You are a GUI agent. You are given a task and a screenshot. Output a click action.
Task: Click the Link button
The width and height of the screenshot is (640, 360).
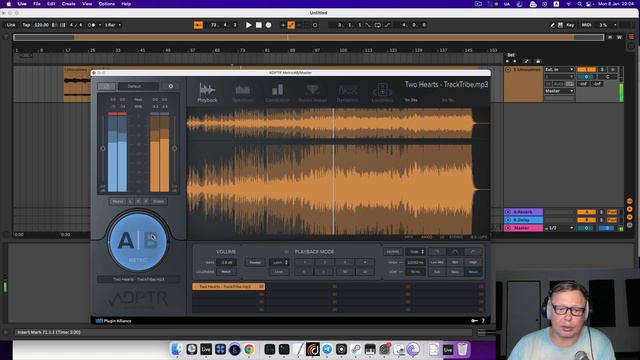11,25
